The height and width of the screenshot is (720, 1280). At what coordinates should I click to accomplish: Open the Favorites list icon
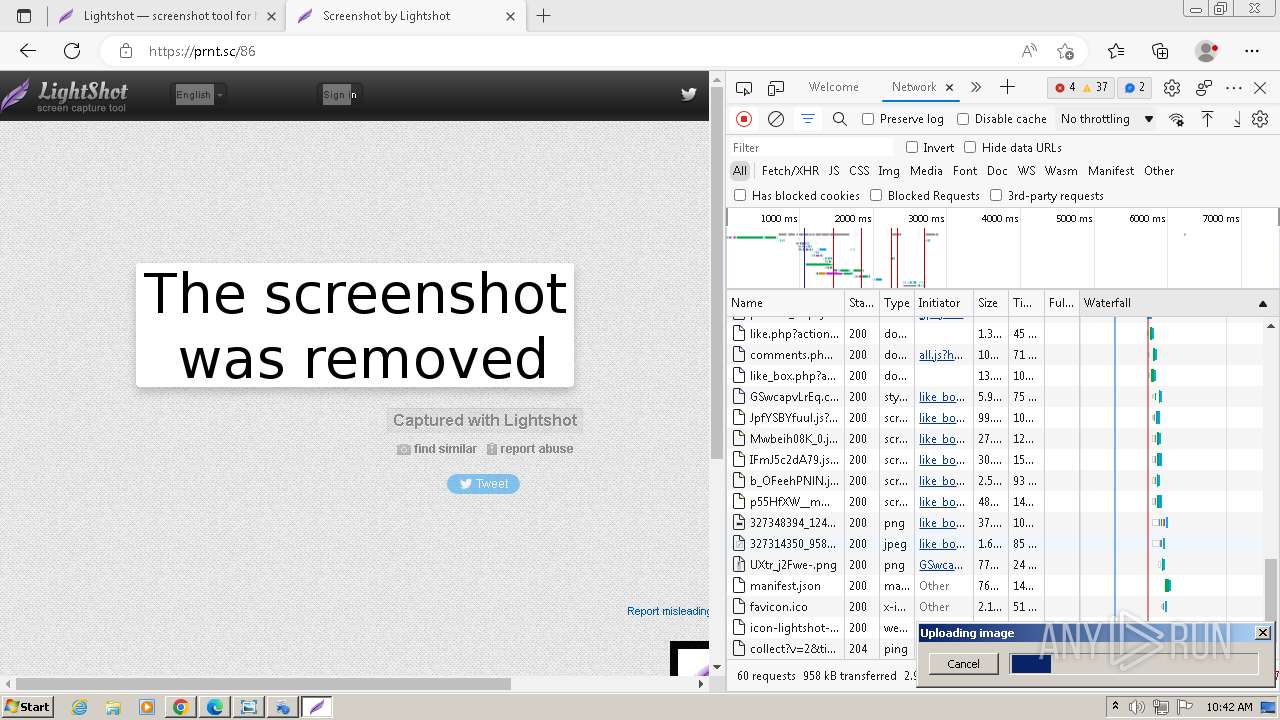pyautogui.click(x=1116, y=51)
